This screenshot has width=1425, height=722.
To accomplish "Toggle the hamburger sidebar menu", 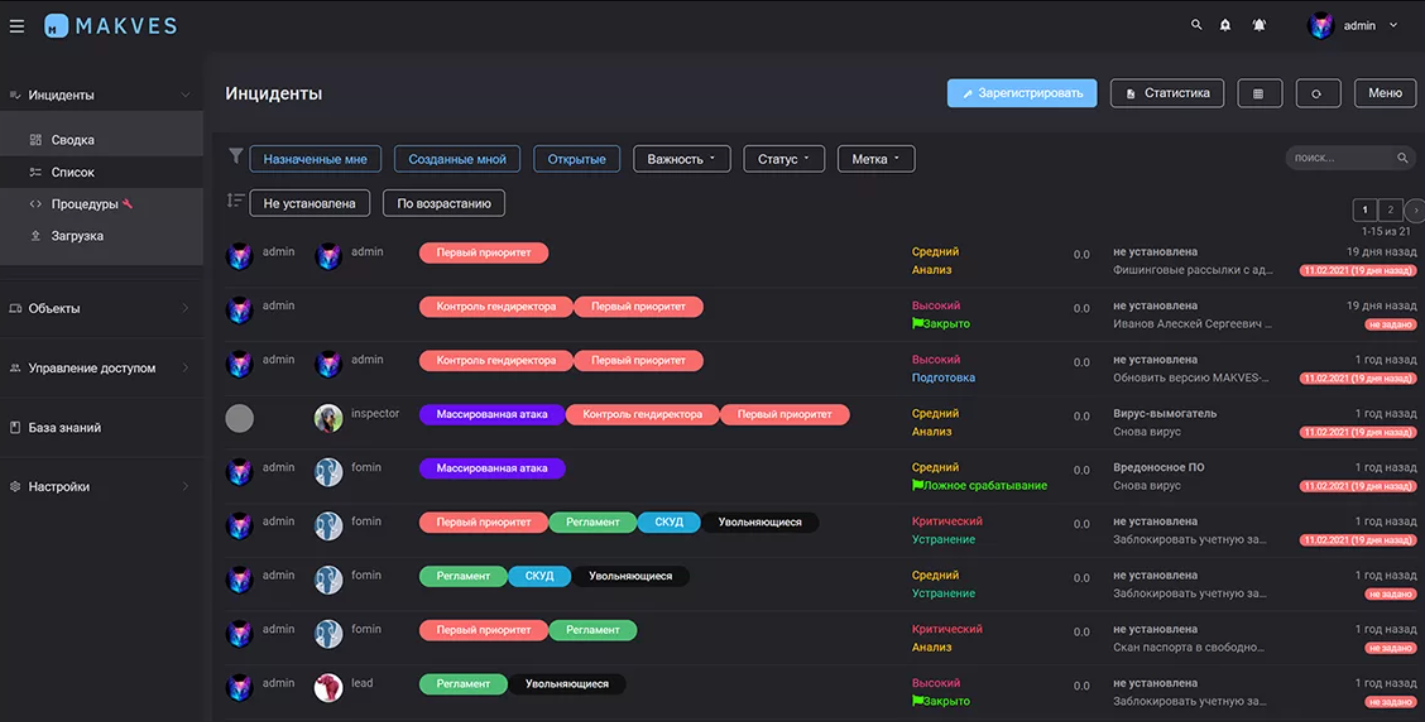I will pyautogui.click(x=17, y=26).
